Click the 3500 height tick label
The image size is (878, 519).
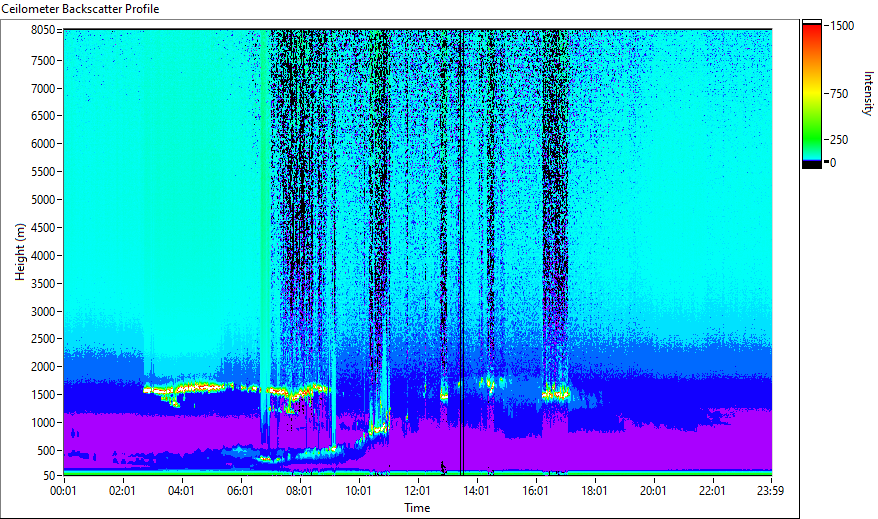point(43,284)
